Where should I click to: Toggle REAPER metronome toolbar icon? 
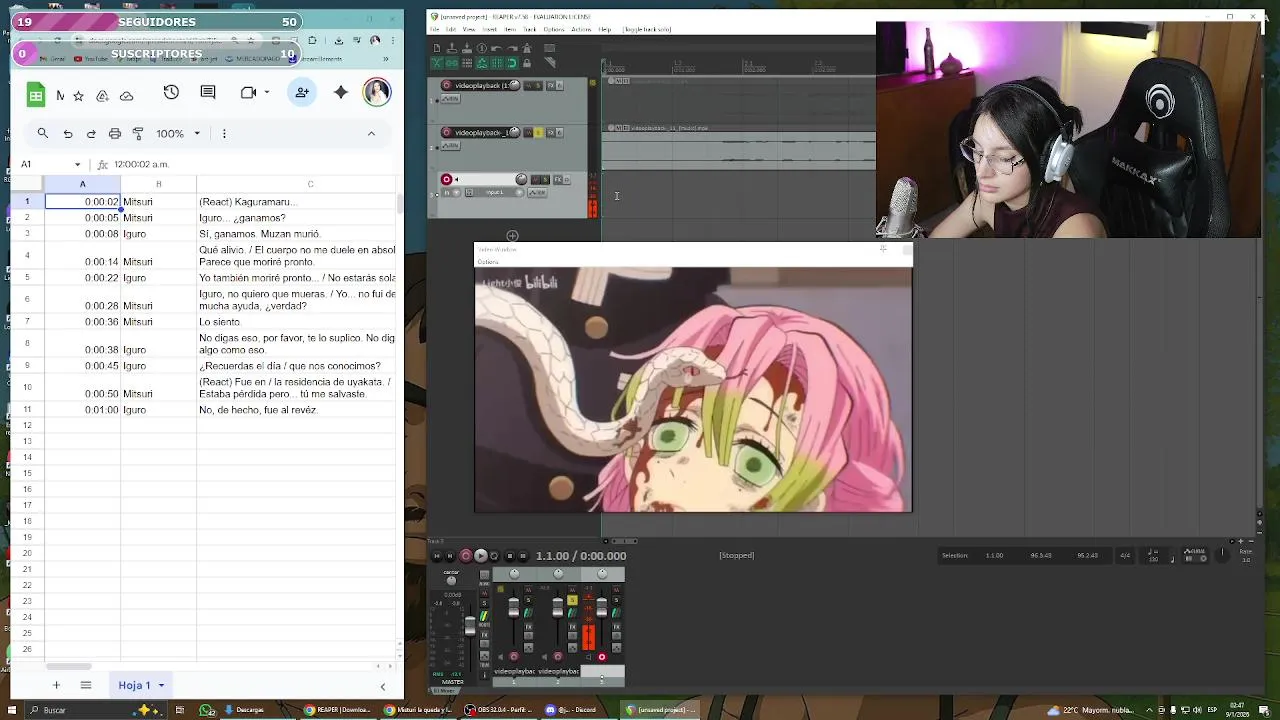[527, 48]
